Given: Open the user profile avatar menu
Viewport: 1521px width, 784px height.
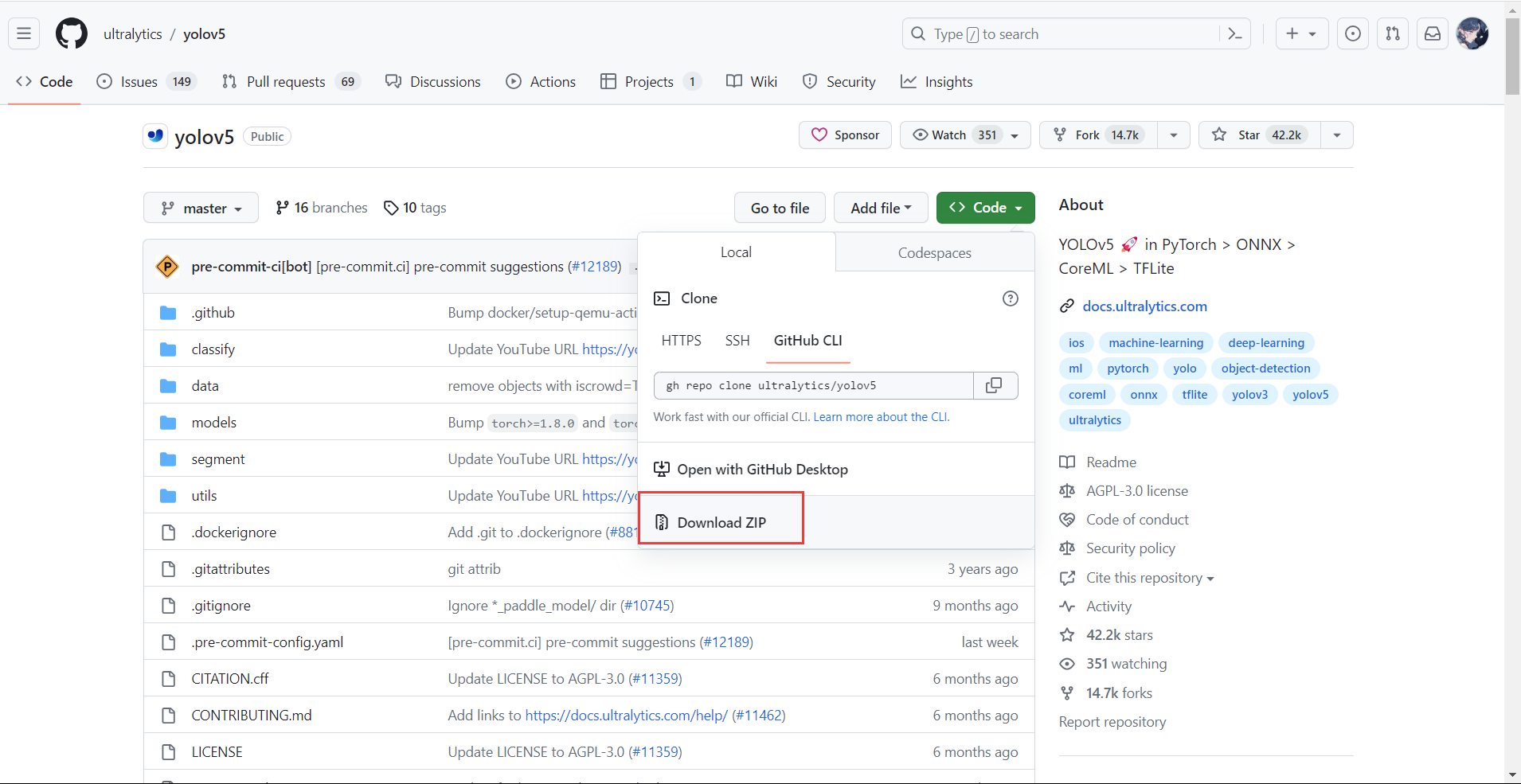Looking at the screenshot, I should pos(1472,33).
